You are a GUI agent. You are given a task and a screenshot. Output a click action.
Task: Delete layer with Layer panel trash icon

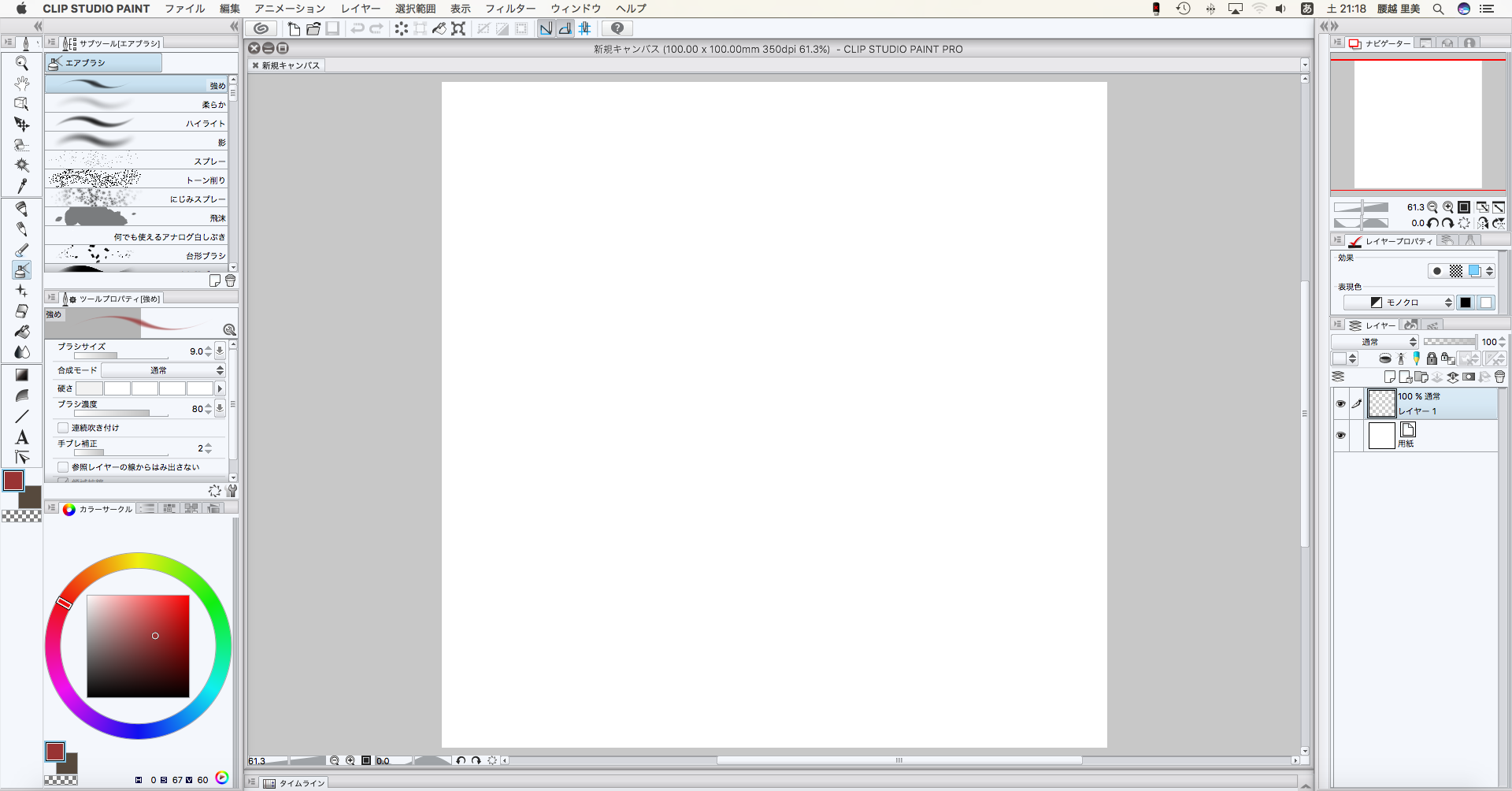[x=1499, y=377]
